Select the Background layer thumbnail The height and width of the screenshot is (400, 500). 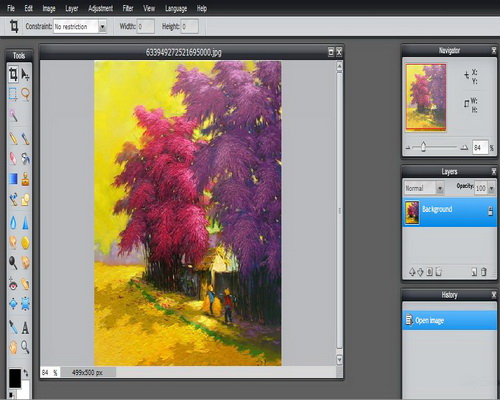(412, 212)
